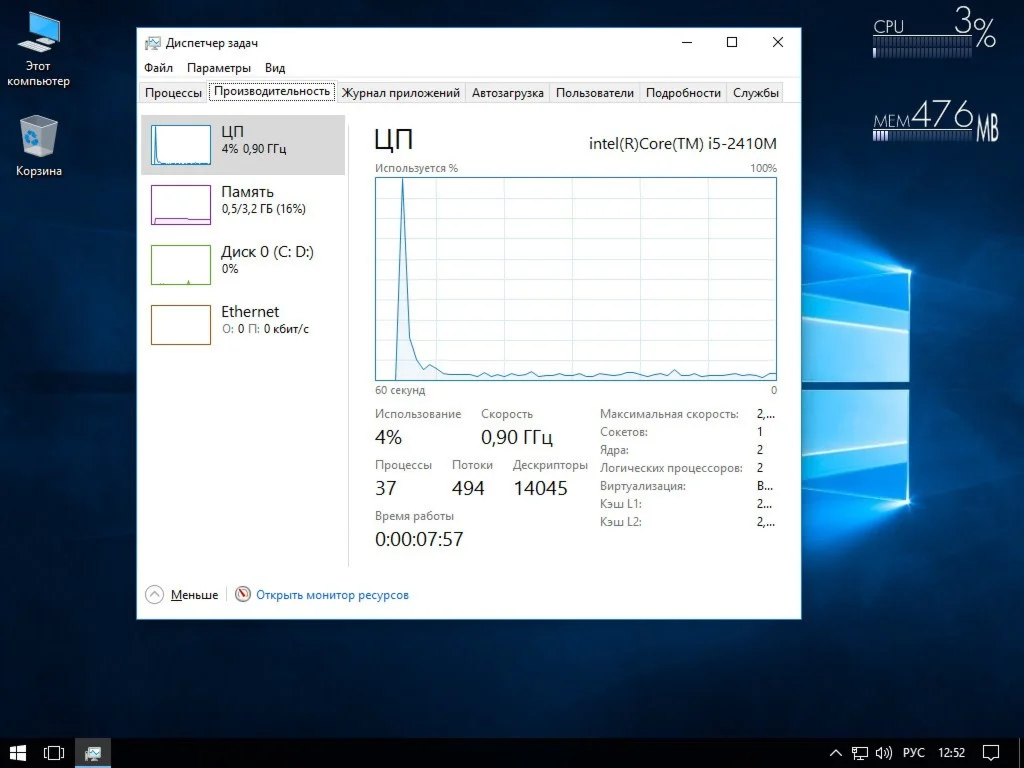Select the Память performance graph item
Viewport: 1024px width, 768px height.
tap(243, 205)
